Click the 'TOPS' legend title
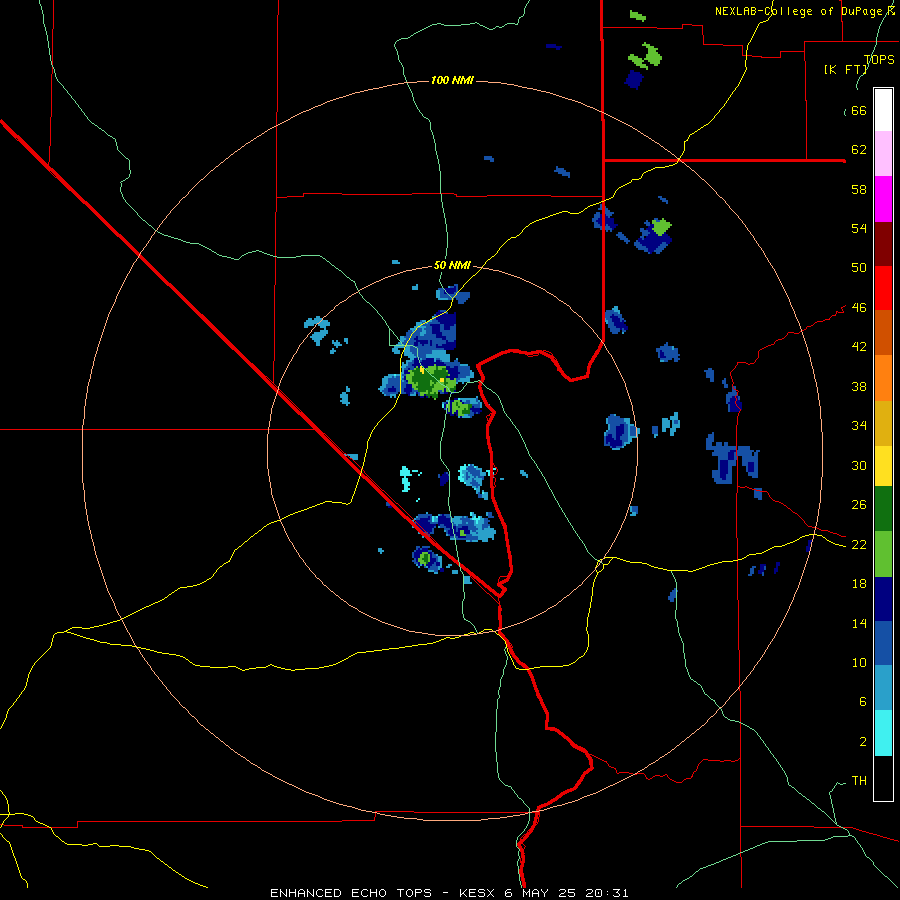This screenshot has width=900, height=900. coord(879,59)
